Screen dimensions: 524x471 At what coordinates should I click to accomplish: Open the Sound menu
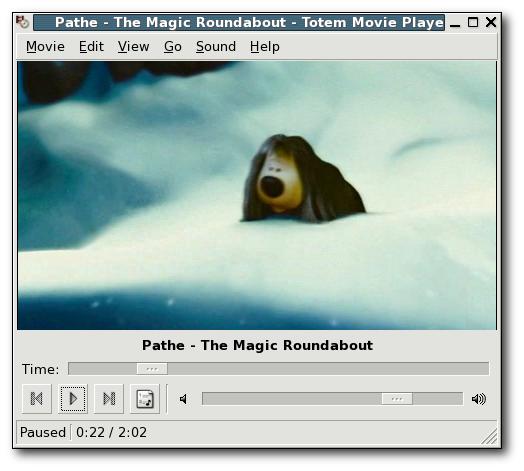[216, 46]
